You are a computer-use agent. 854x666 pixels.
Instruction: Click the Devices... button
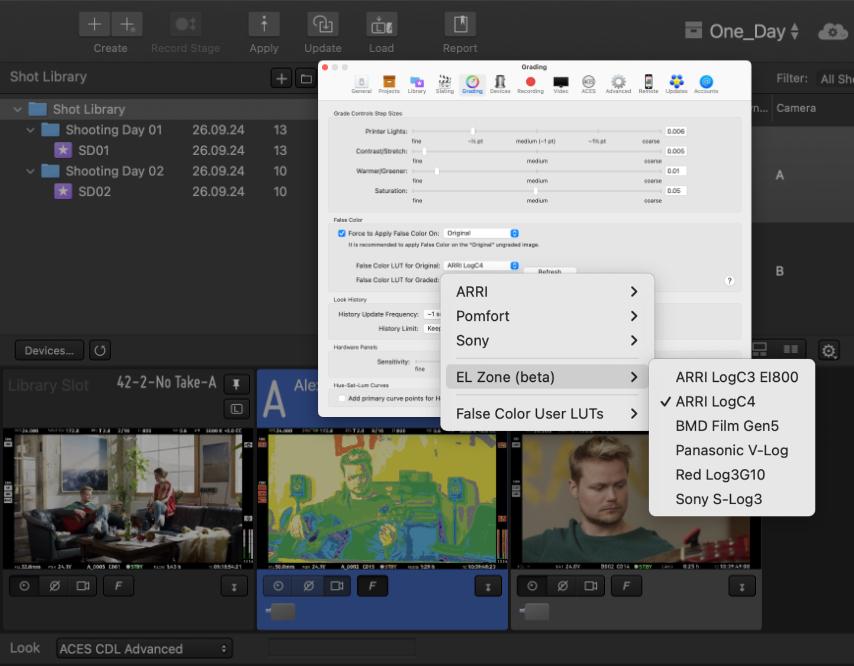(49, 351)
